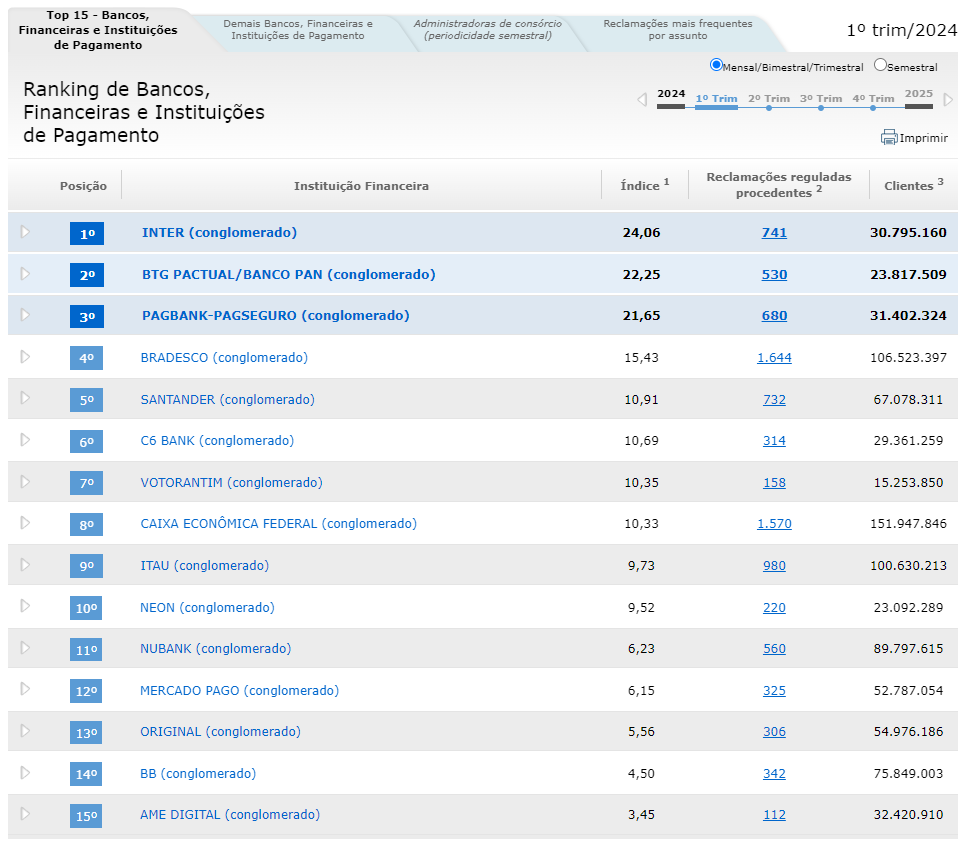The height and width of the screenshot is (846, 966).
Task: Expand the C6 BANK row
Action: pos(25,440)
